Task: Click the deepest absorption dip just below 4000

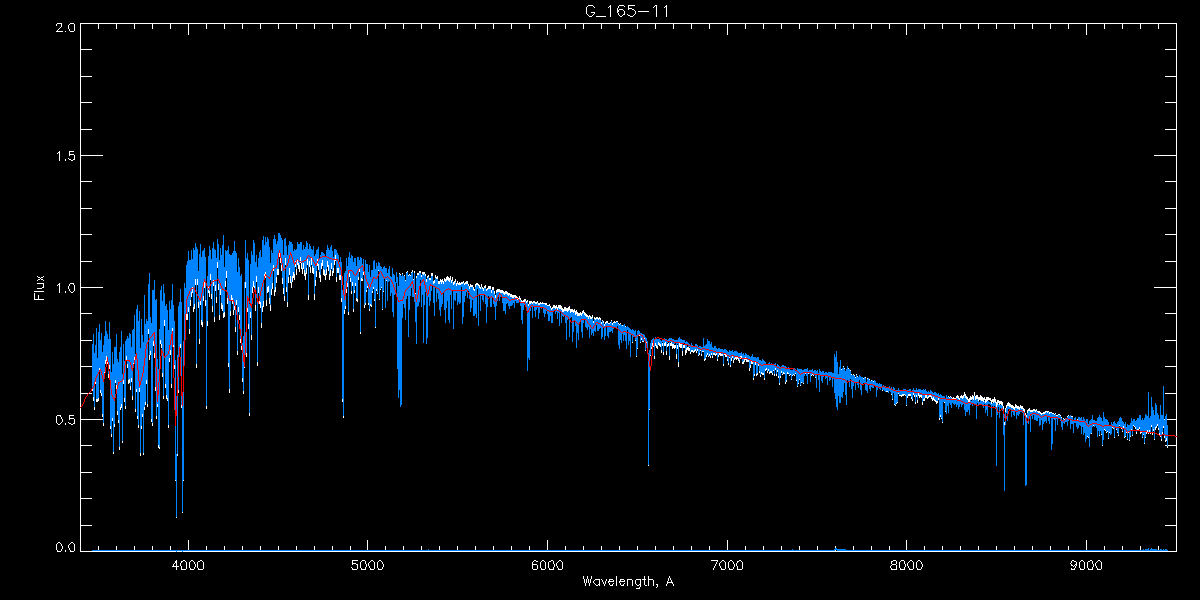Action: 177,515
